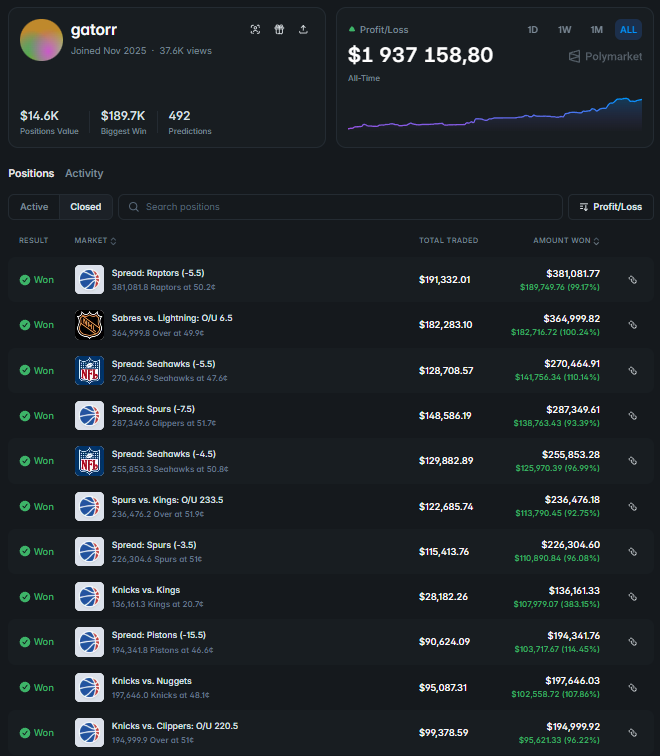Select the ALL profit/loss range
The image size is (660, 756).
pyautogui.click(x=628, y=30)
